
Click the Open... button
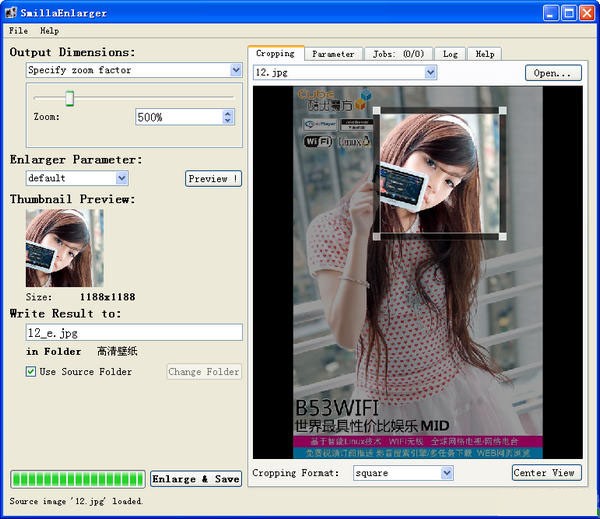pos(553,73)
